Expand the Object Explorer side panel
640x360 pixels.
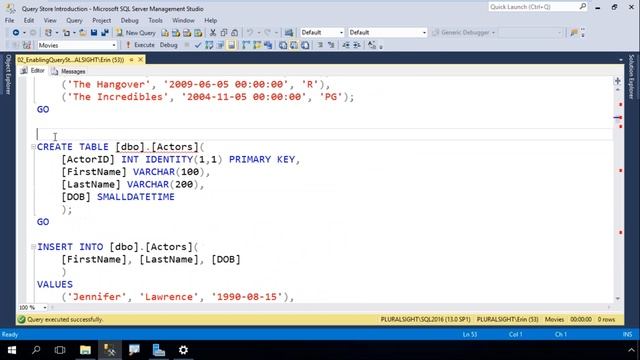click(x=8, y=74)
